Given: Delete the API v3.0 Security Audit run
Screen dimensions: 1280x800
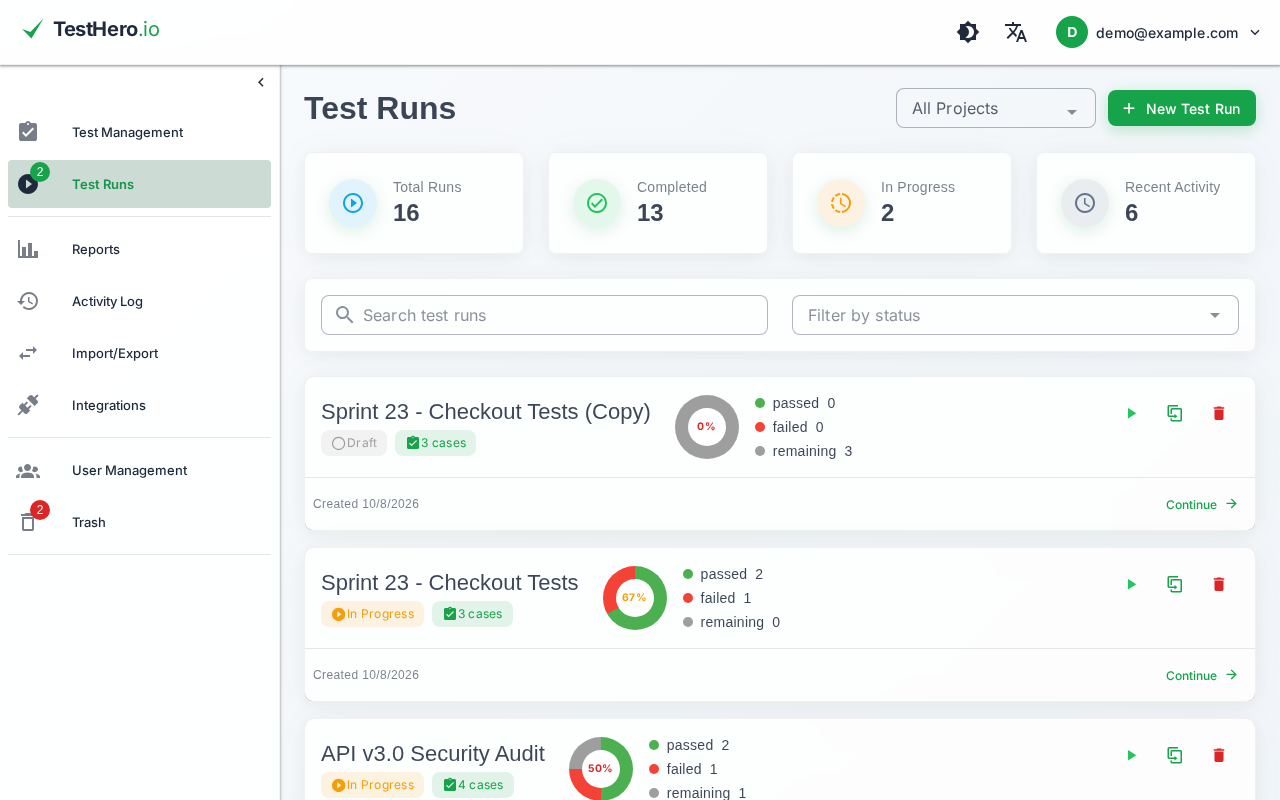Looking at the screenshot, I should (x=1219, y=755).
